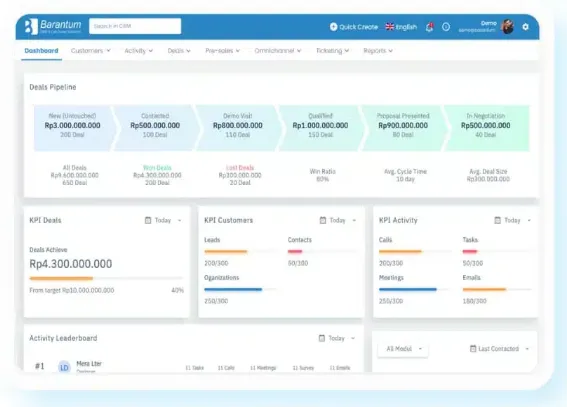Select the Demo Visit pipeline stage
Screen dimensions: 567x407
(238, 128)
